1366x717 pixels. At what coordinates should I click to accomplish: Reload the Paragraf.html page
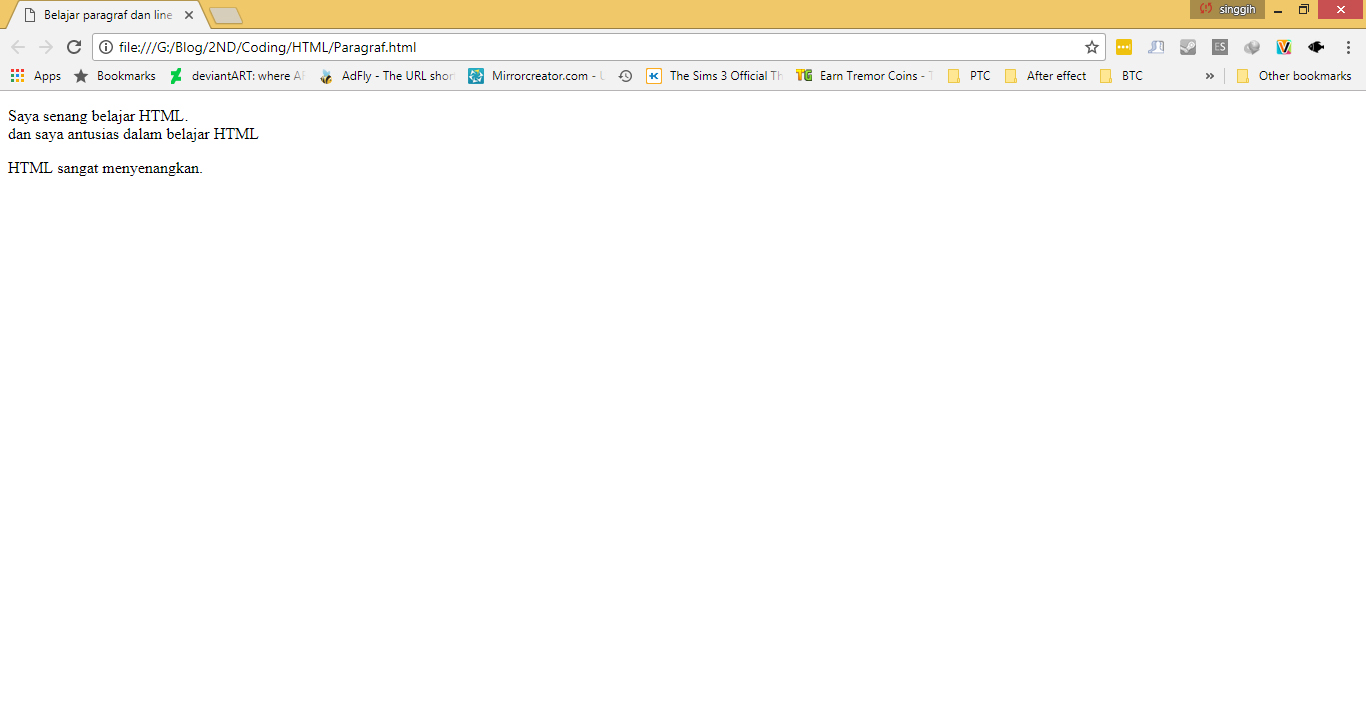click(73, 46)
